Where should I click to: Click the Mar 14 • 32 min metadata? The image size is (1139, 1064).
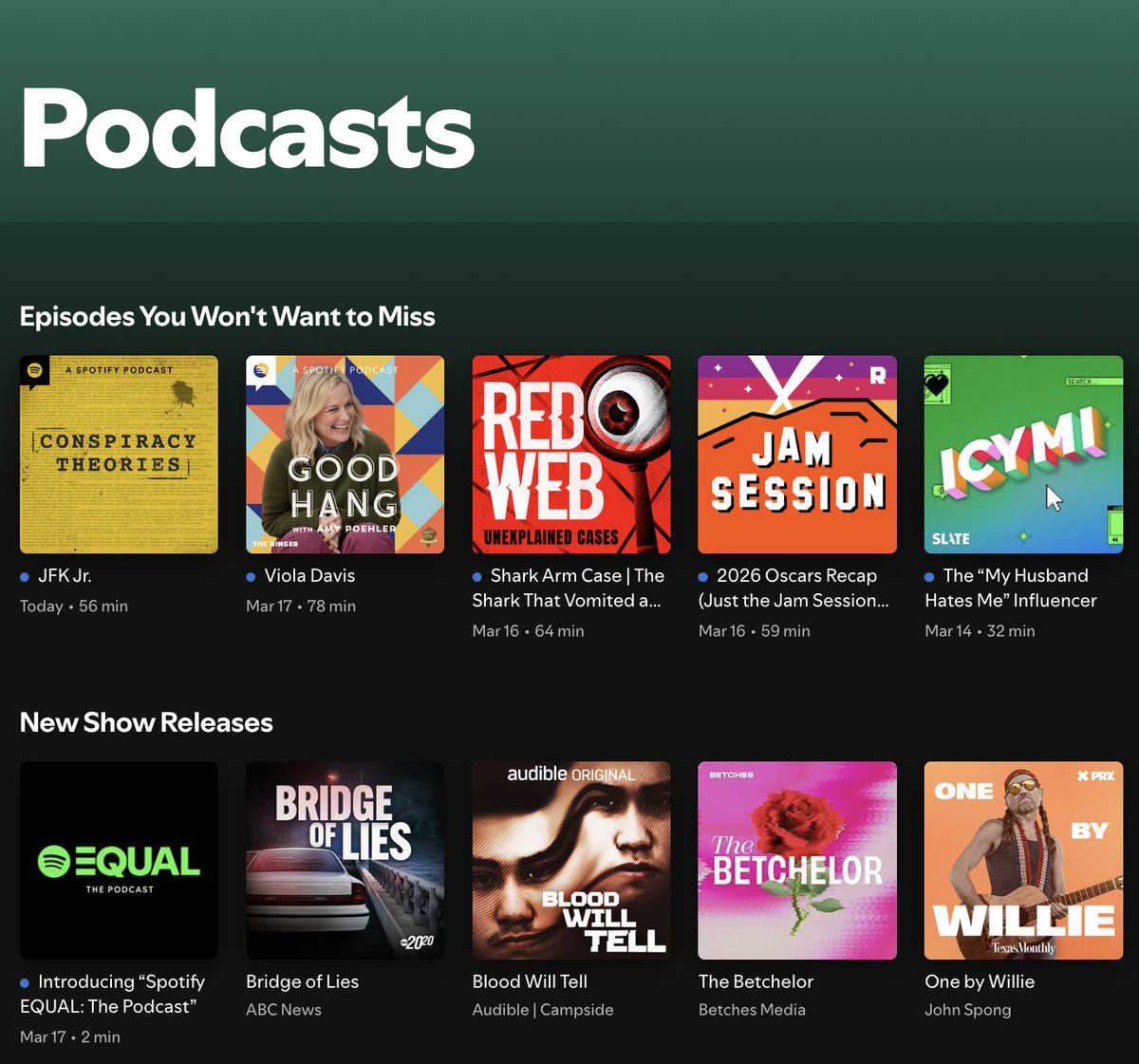[980, 631]
